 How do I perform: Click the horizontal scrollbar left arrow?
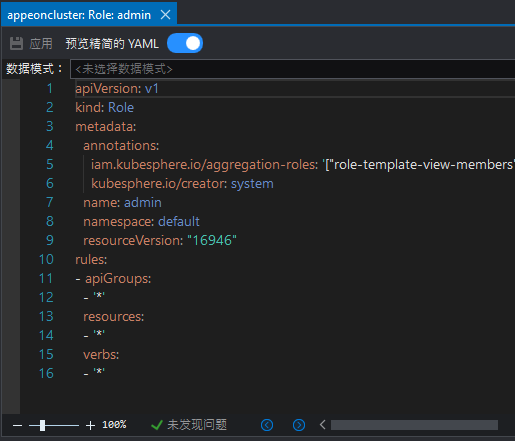coord(322,425)
